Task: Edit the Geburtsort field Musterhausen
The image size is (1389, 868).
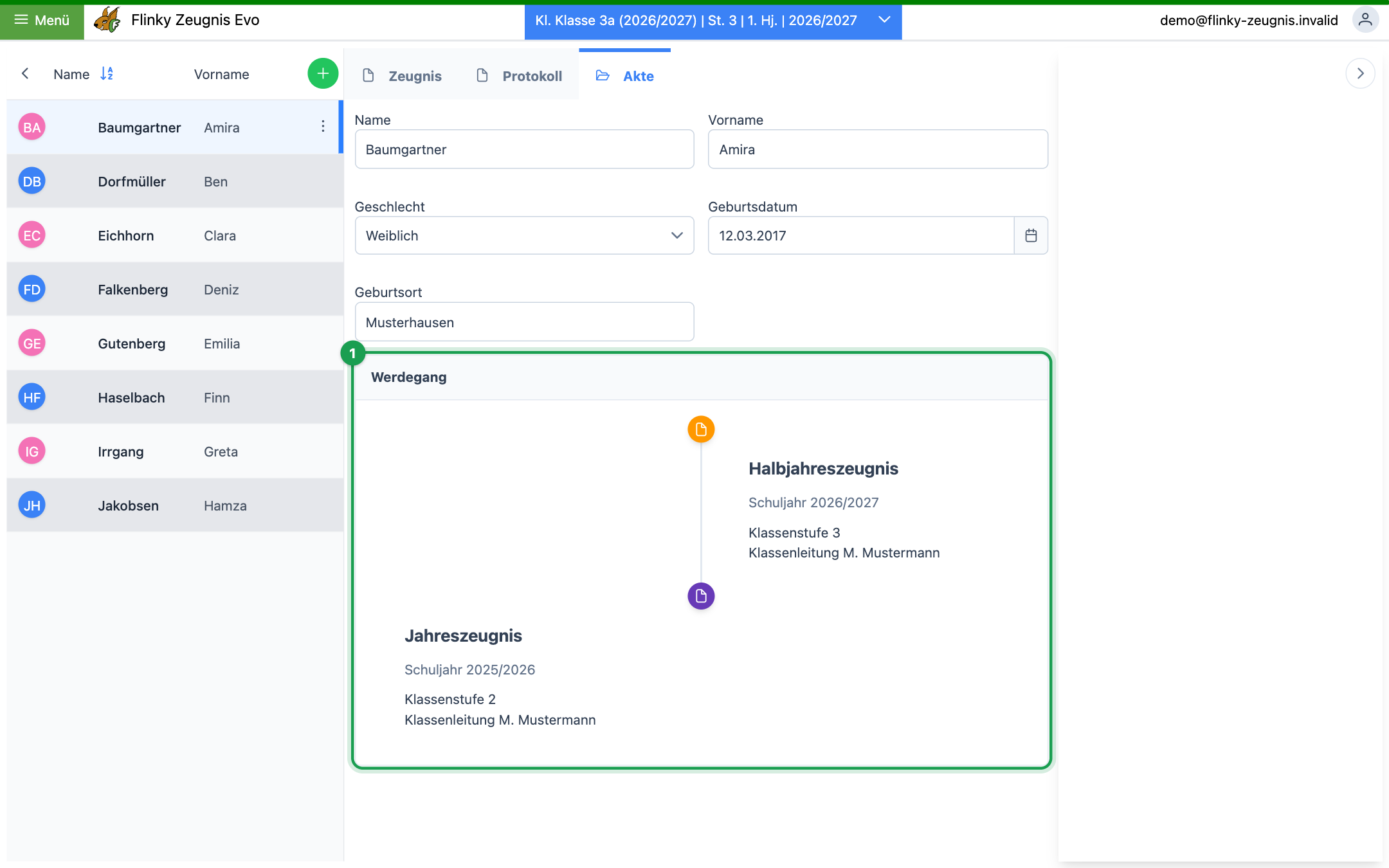Action: 524,322
